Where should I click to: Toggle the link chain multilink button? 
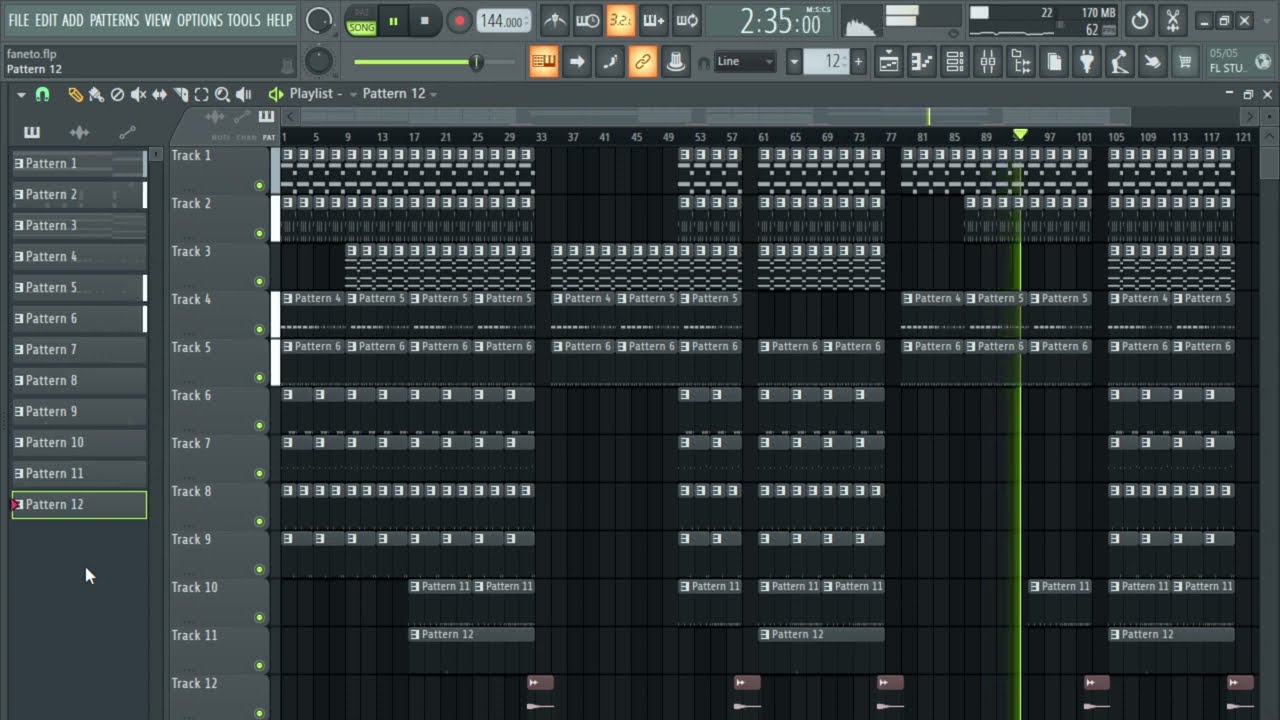tap(642, 62)
